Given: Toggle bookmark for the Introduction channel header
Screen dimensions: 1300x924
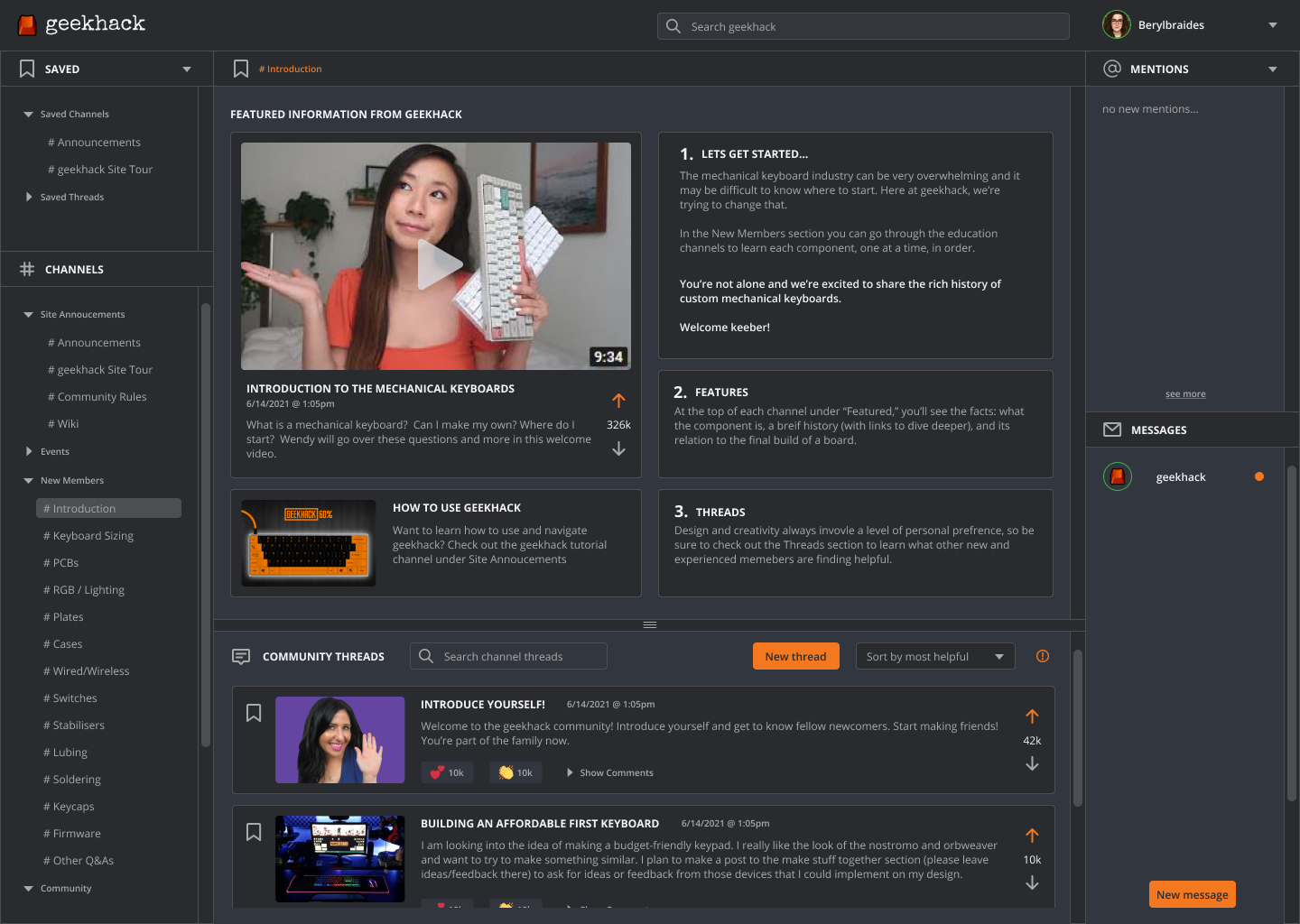Looking at the screenshot, I should tap(241, 69).
